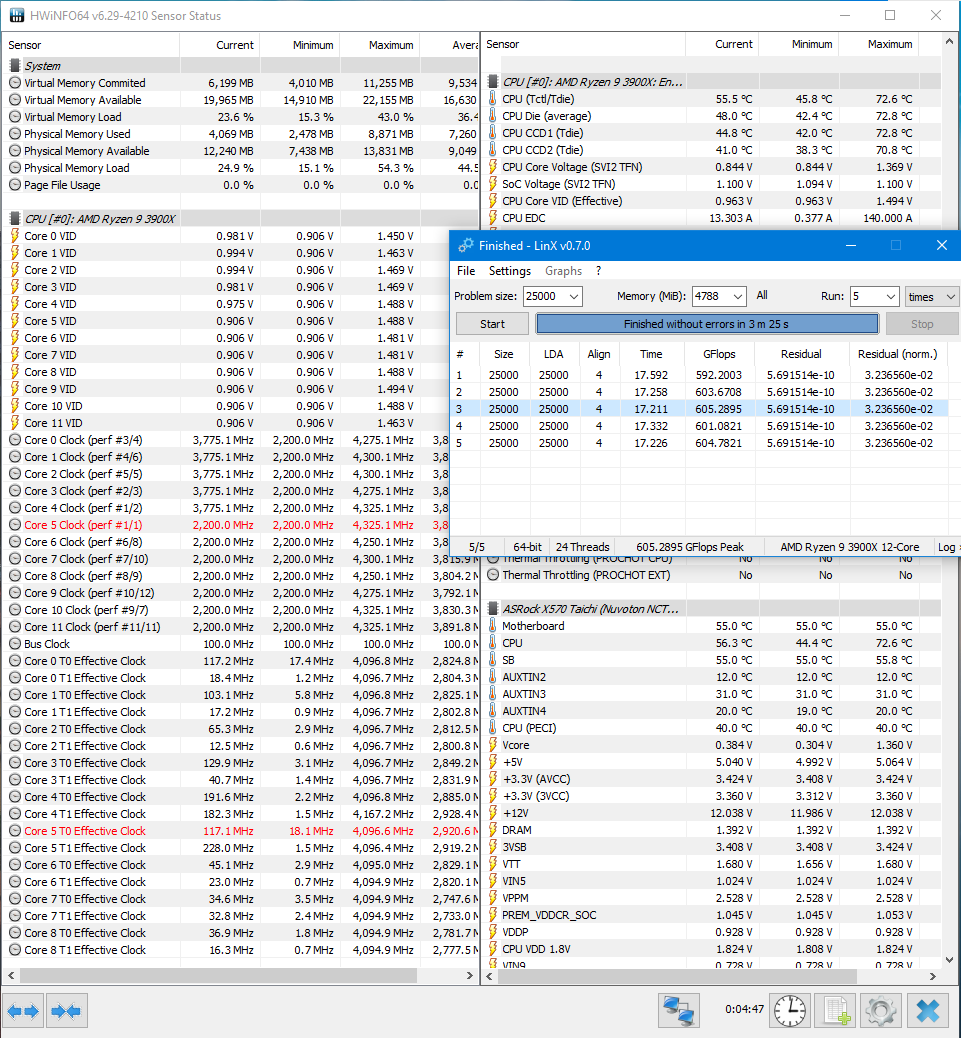961x1038 pixels.
Task: Click the clock reset timer icon
Action: click(x=790, y=1011)
